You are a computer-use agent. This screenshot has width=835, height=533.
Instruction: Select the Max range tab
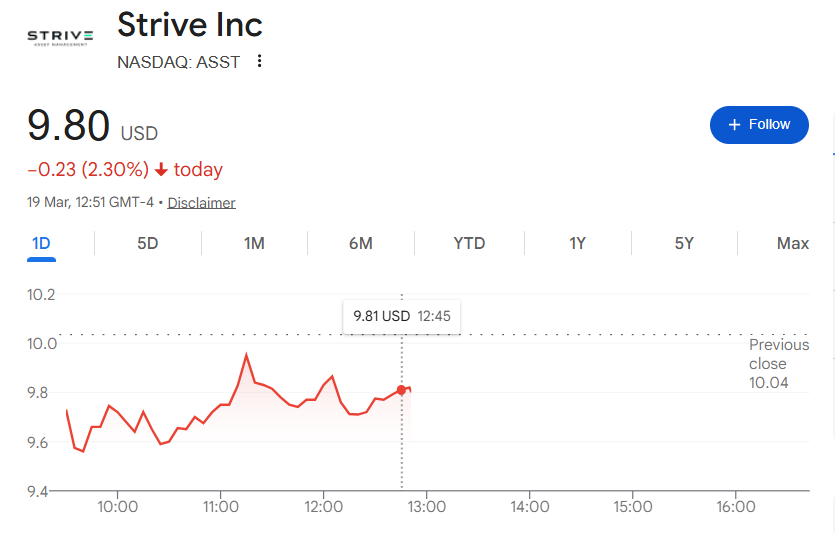click(x=793, y=243)
